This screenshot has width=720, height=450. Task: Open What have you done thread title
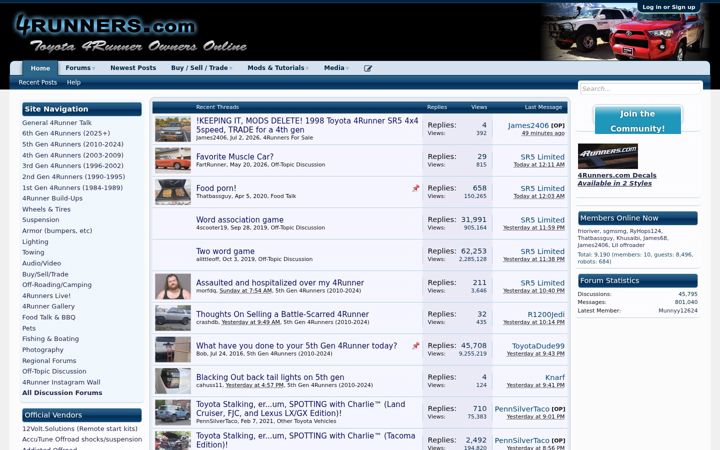click(297, 346)
